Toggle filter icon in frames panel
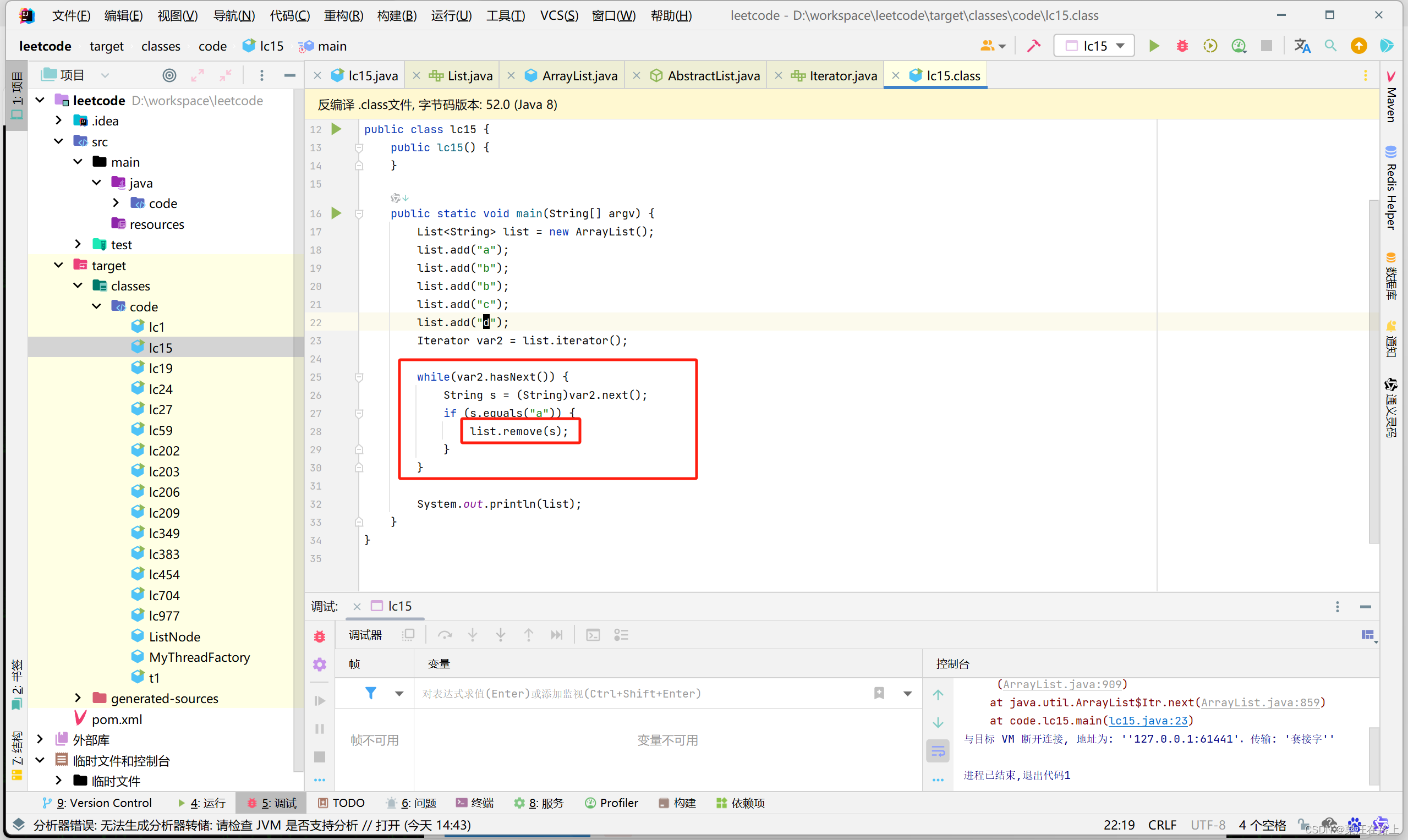Screen dimensions: 1408x840 click(x=371, y=693)
